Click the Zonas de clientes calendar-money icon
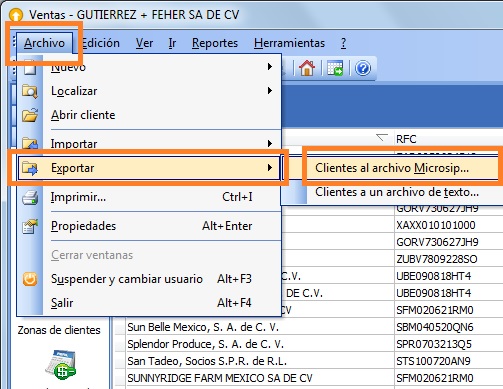 pos(61,365)
